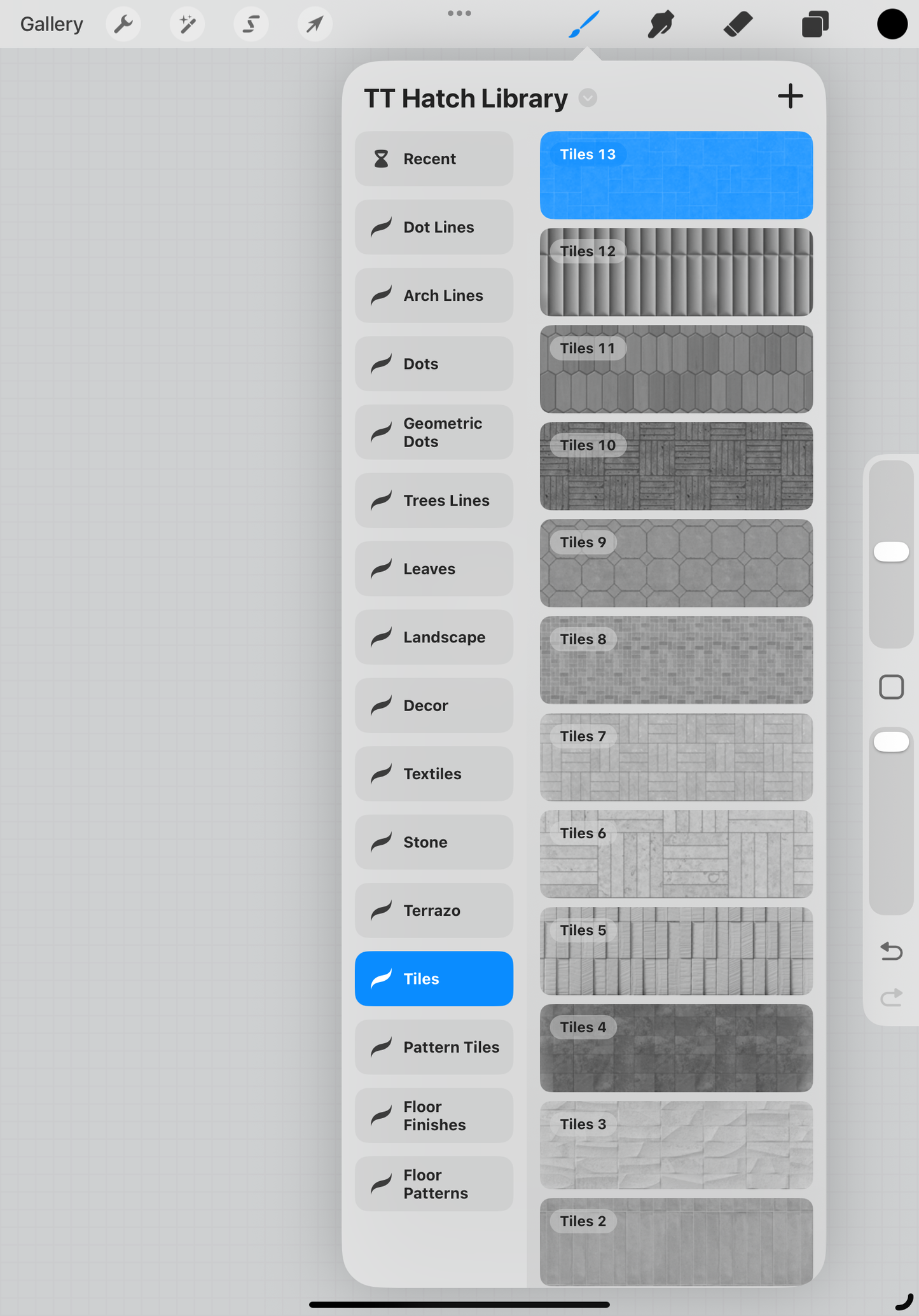The width and height of the screenshot is (919, 1316).
Task: Activate the Transform arrow tool
Action: point(315,24)
